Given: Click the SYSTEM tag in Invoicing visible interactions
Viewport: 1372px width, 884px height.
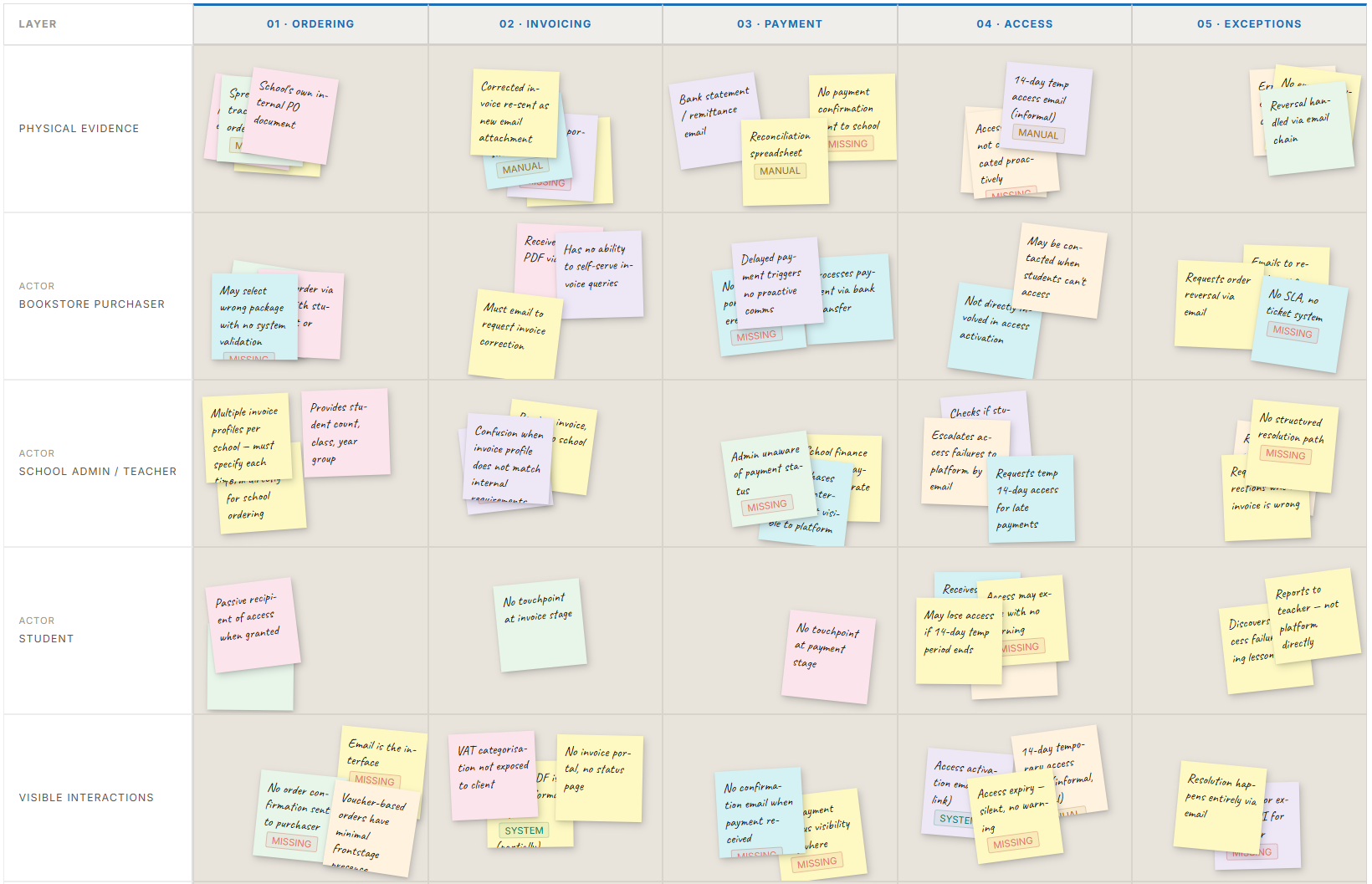Looking at the screenshot, I should 524,830.
